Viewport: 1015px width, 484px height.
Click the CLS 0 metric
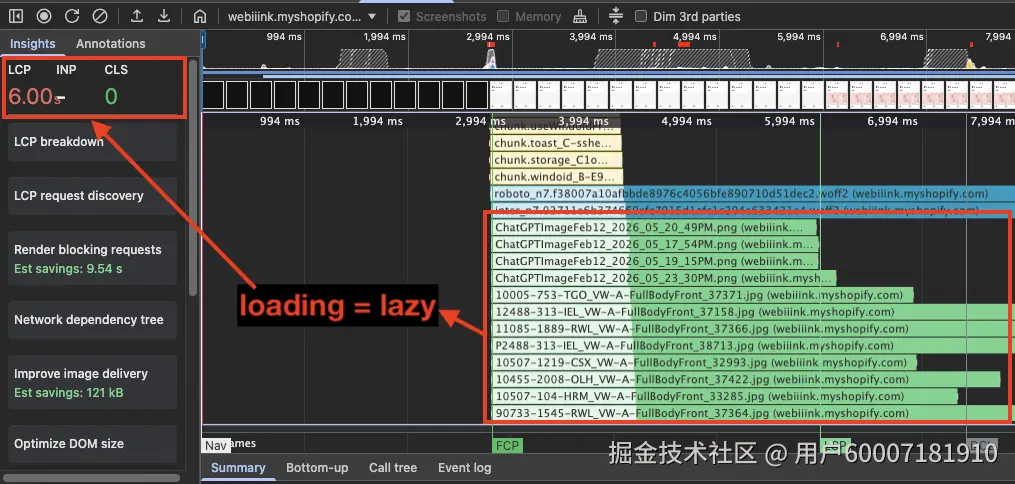[111, 96]
